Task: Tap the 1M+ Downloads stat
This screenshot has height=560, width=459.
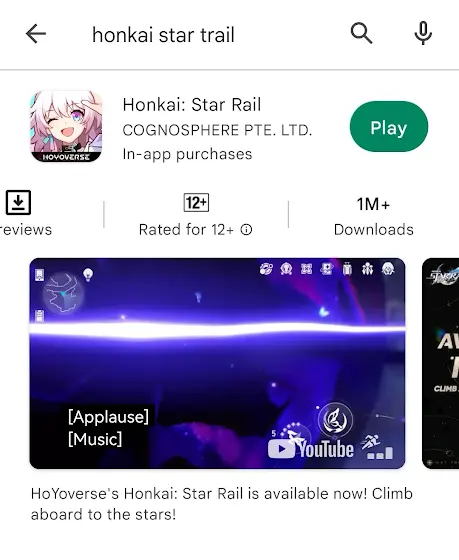Action: [373, 216]
